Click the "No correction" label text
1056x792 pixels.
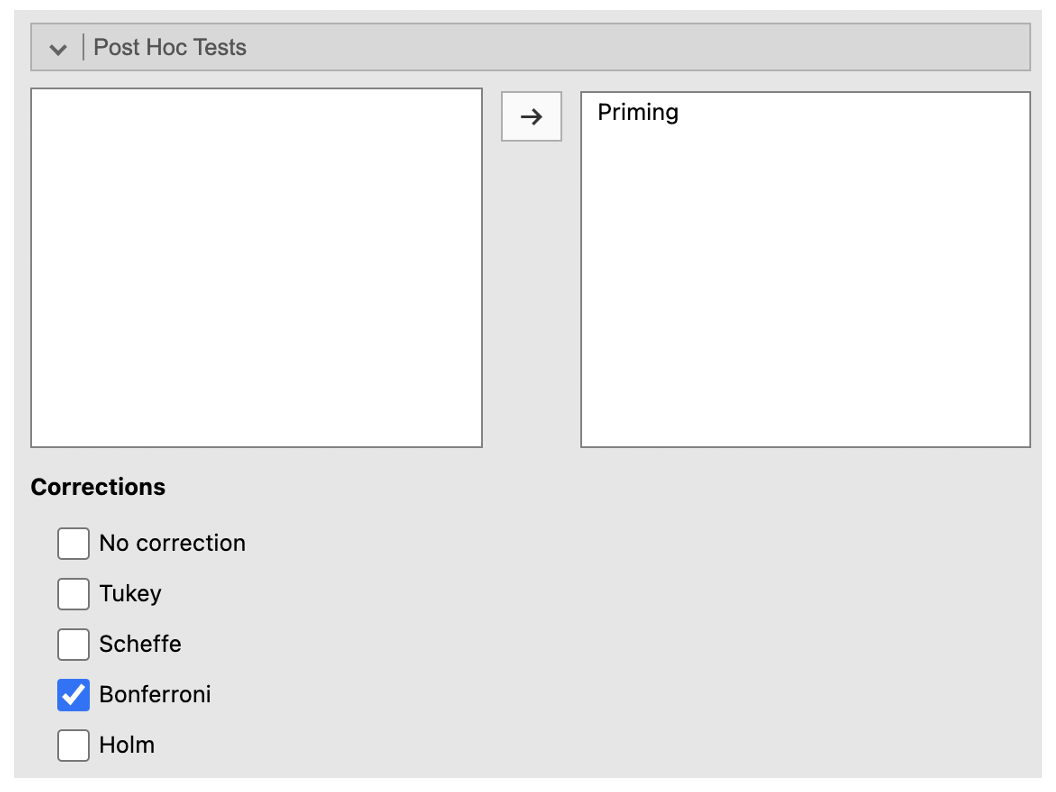(172, 544)
